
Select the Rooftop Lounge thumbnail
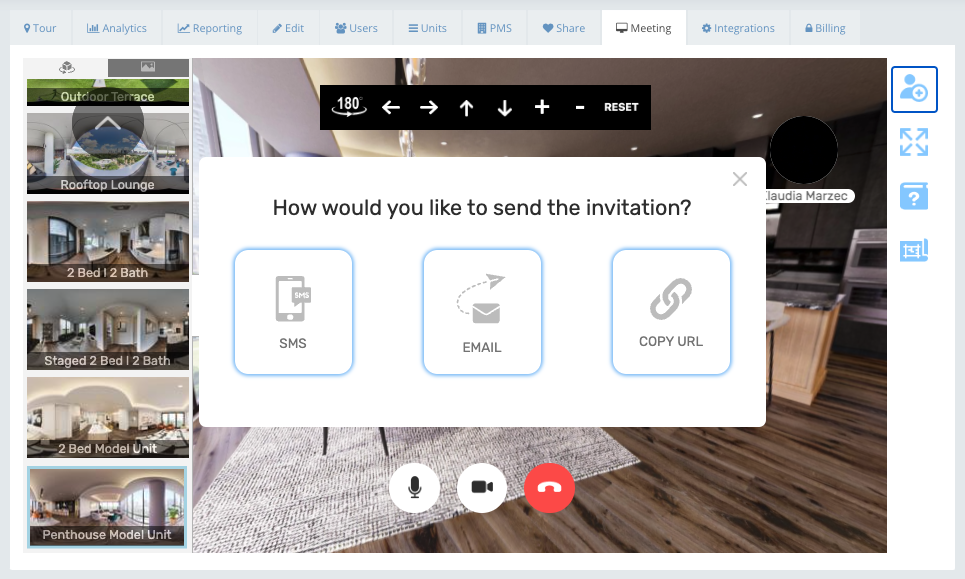108,153
